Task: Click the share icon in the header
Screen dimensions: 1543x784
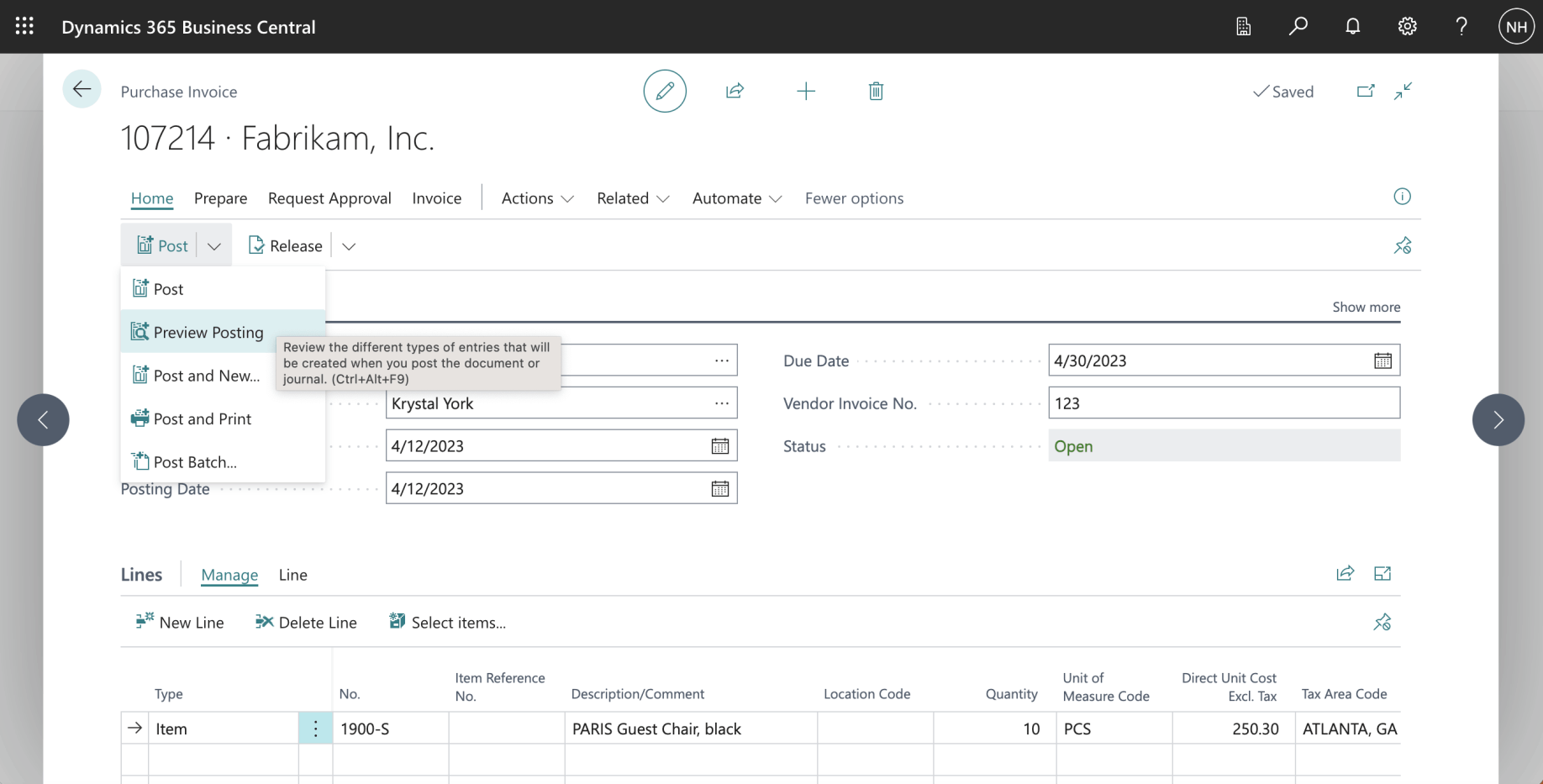Action: (735, 91)
